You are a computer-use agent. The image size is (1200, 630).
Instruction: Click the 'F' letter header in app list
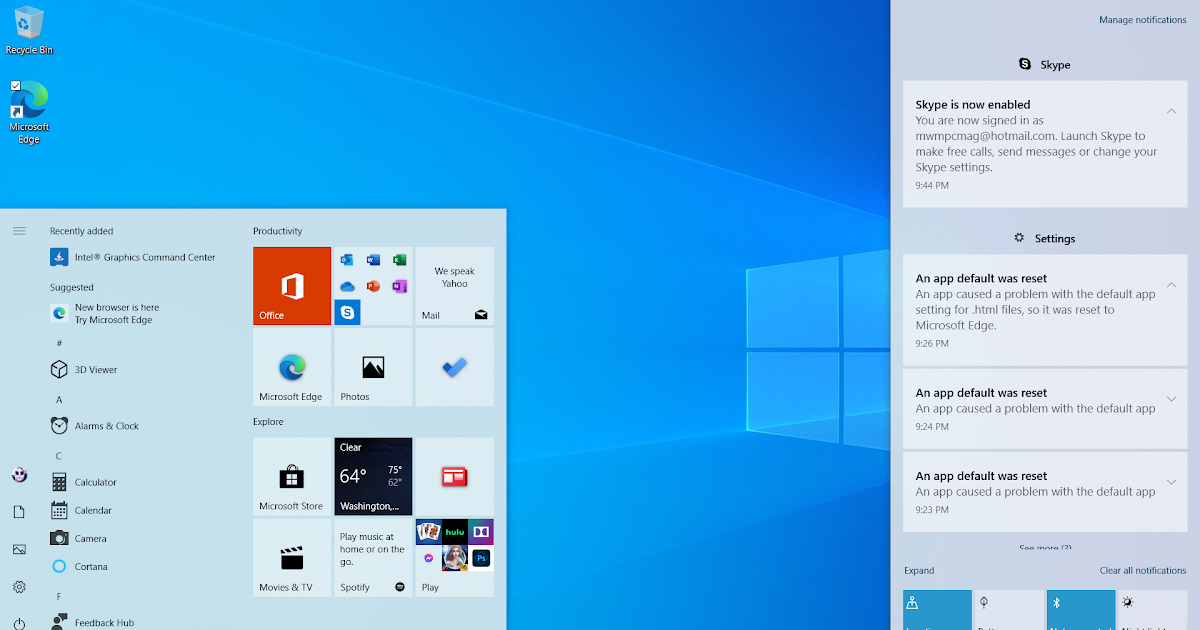tap(59, 596)
